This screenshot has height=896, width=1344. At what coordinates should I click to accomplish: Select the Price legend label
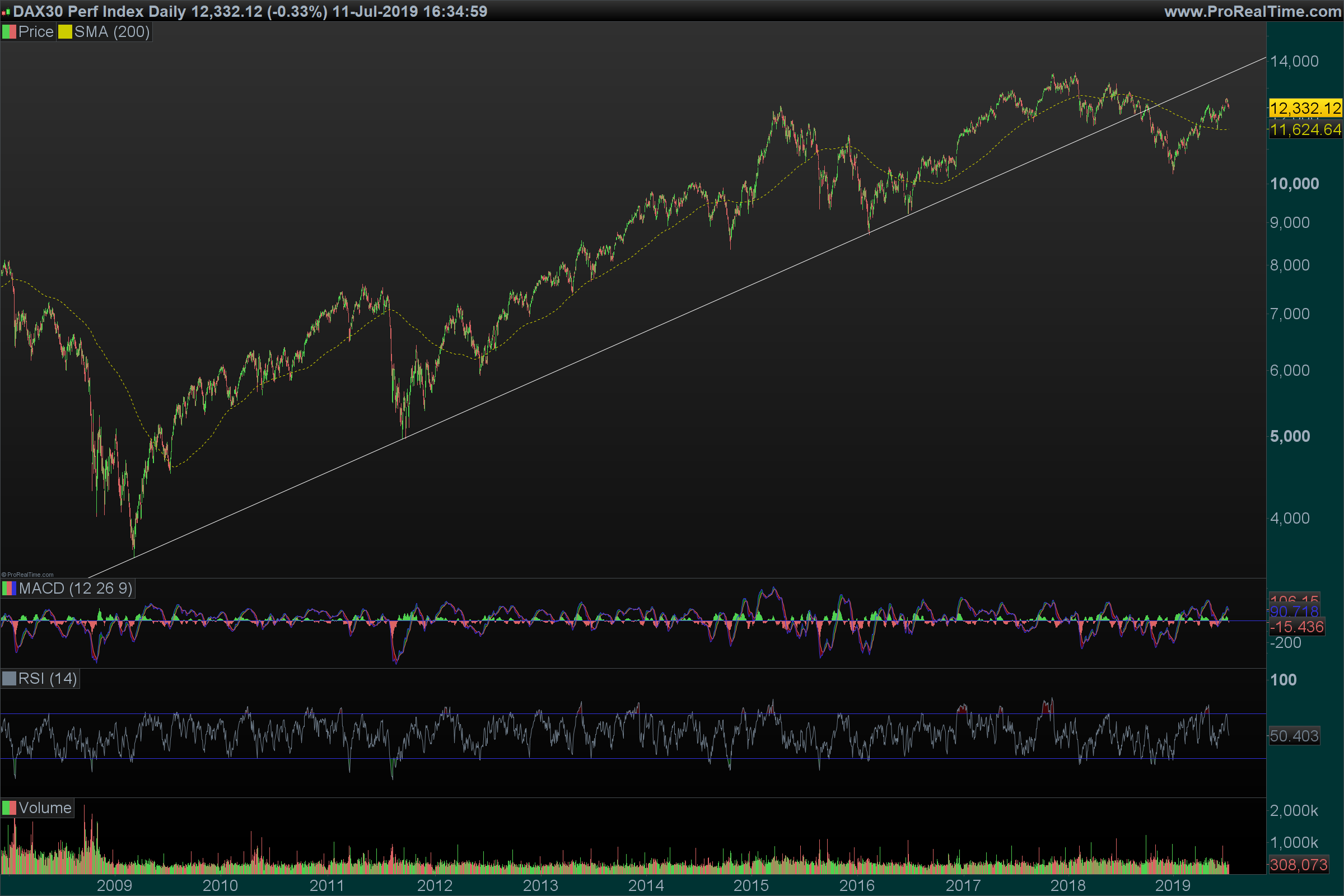(x=35, y=32)
